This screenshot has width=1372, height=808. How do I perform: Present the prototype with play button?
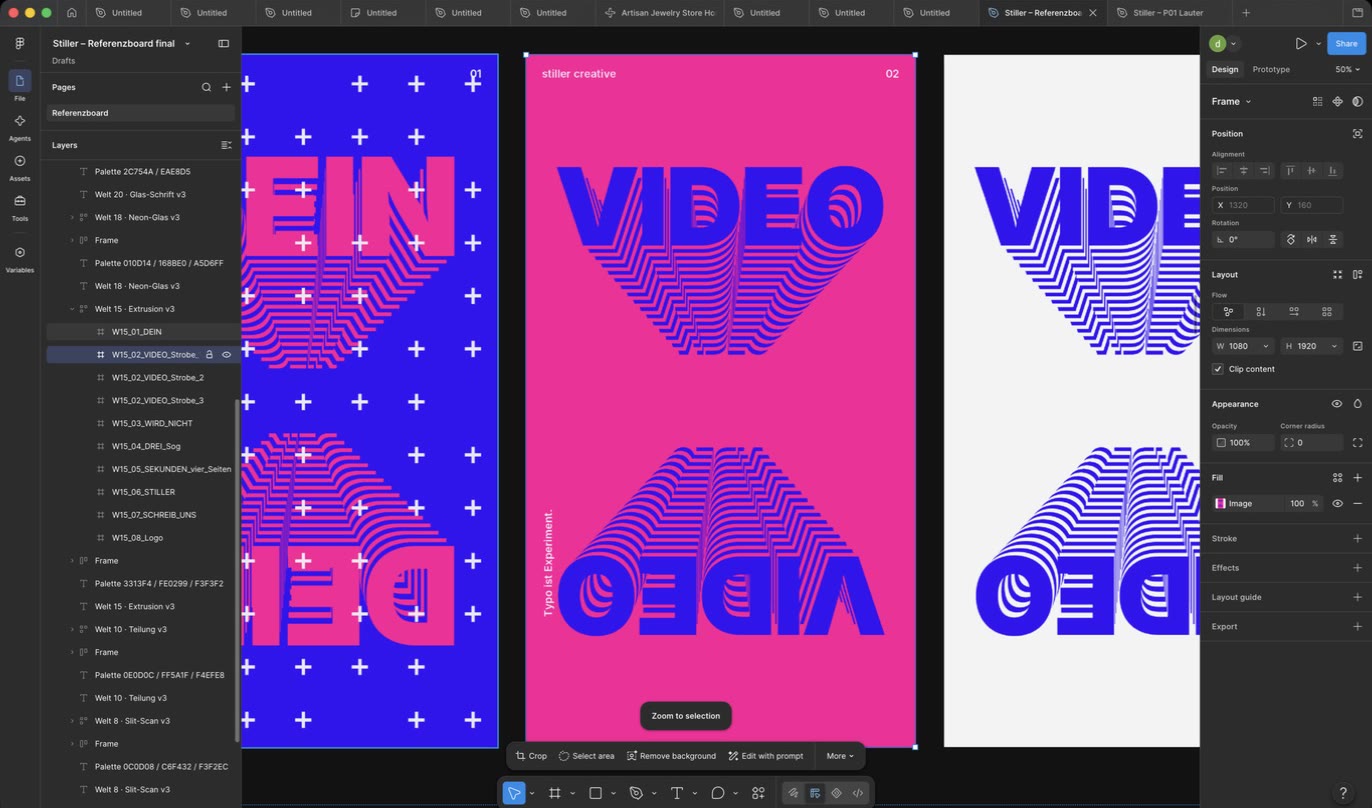[1300, 44]
